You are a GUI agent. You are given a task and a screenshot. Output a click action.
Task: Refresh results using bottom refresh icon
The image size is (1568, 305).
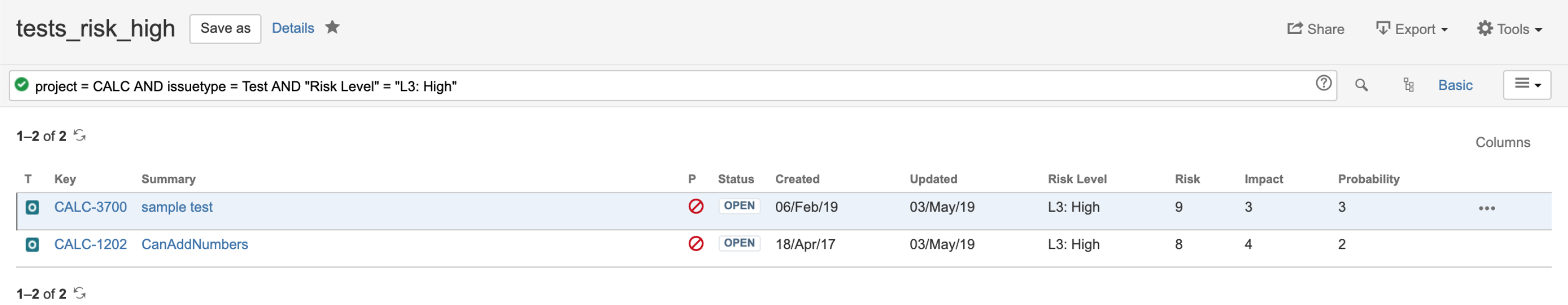click(x=80, y=293)
